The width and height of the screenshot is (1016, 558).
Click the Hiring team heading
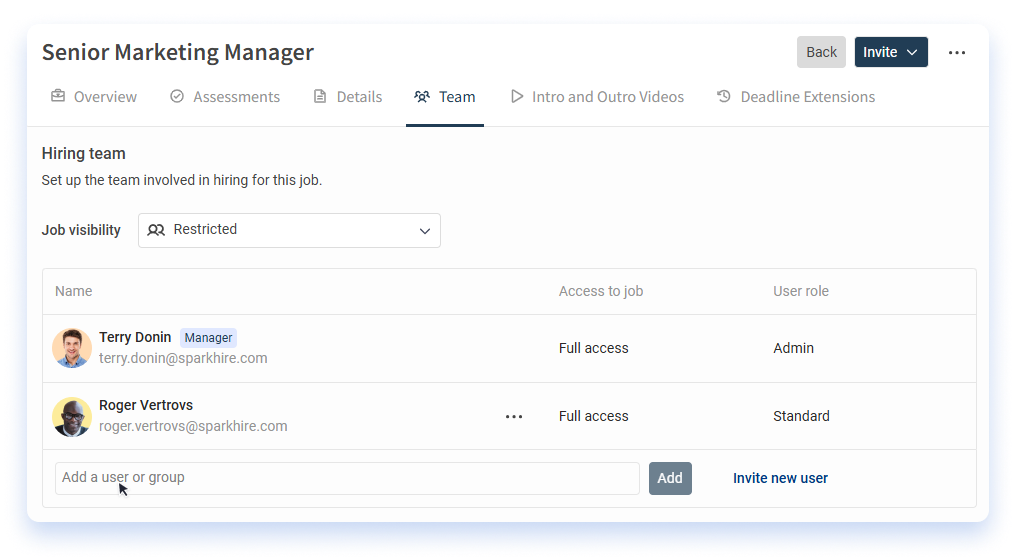click(84, 154)
